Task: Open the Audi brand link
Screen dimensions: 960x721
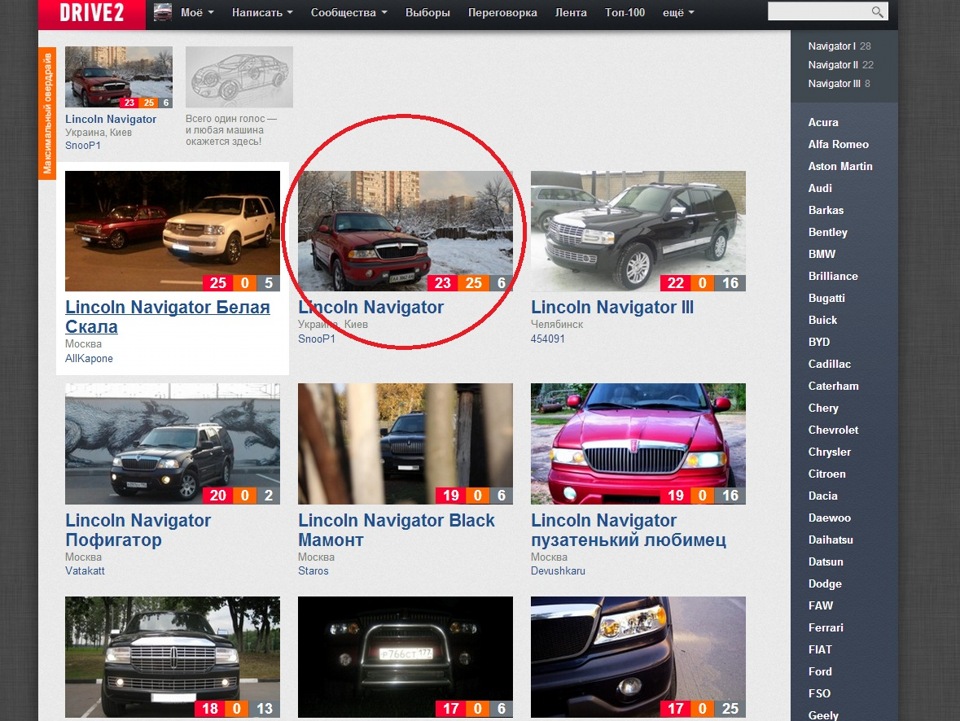Action: pos(820,189)
